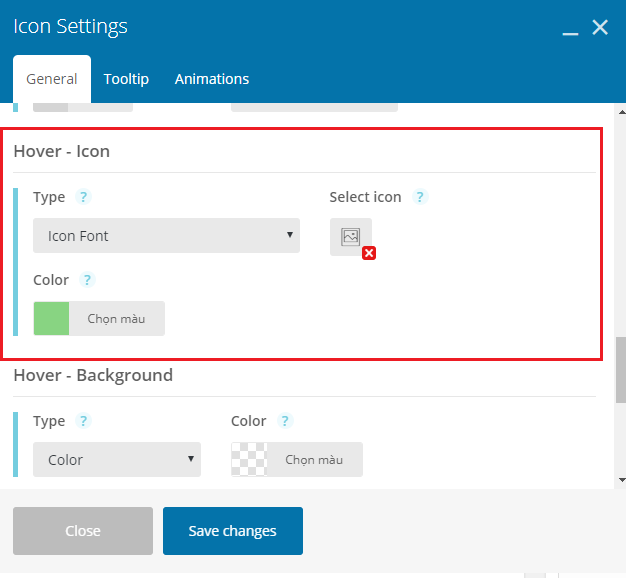Click the transparent hover background color swatch
626x578 pixels.
[250, 459]
